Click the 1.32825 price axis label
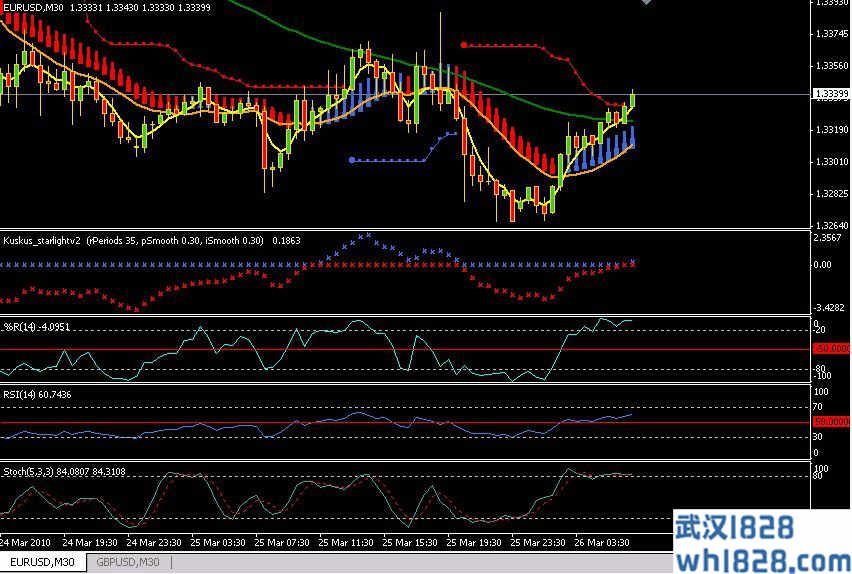Image resolution: width=852 pixels, height=574 pixels. [831, 193]
